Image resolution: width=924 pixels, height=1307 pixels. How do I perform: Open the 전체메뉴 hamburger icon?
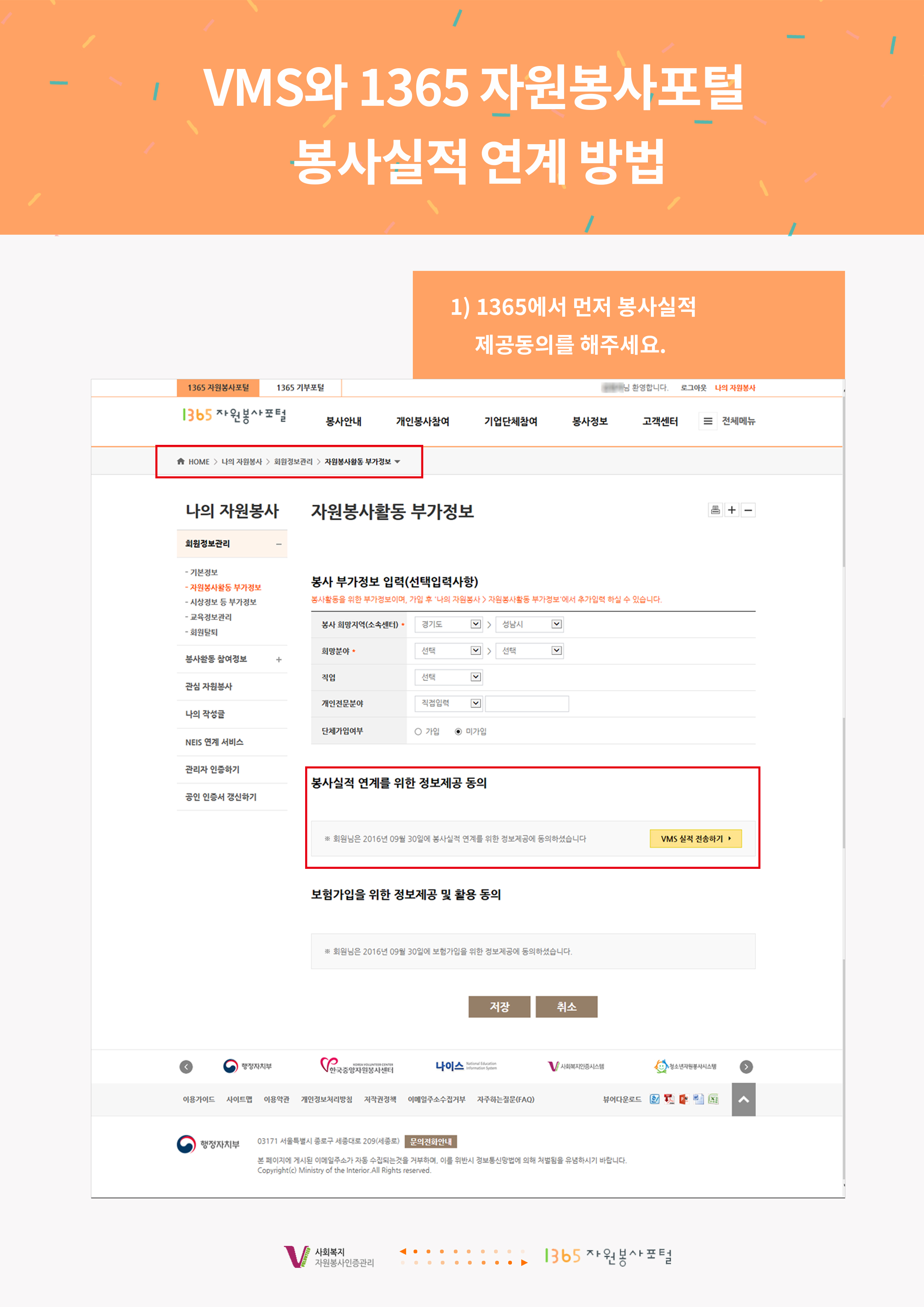pos(708,421)
